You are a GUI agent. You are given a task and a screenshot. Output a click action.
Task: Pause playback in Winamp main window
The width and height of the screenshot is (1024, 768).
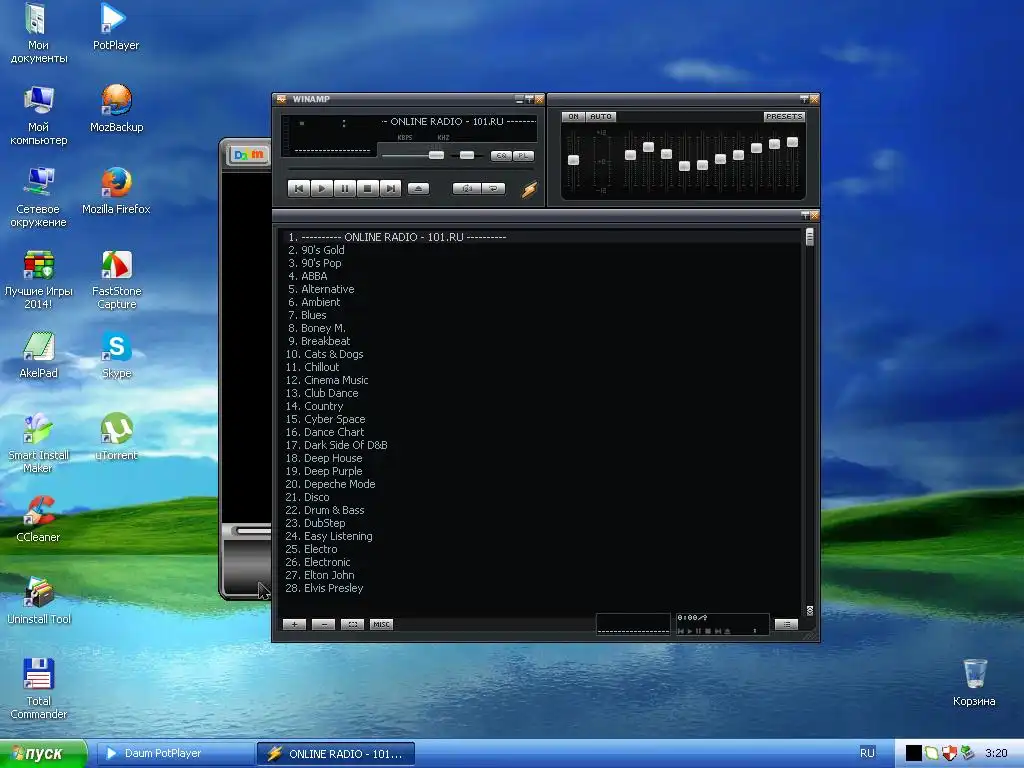pos(344,189)
